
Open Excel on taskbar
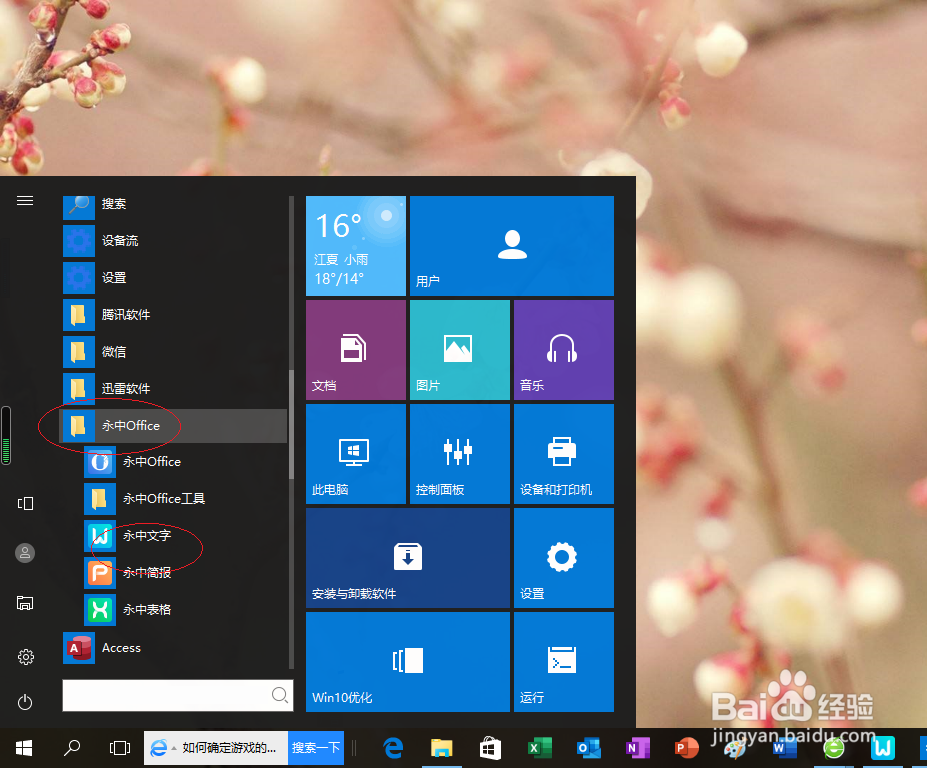pyautogui.click(x=539, y=748)
